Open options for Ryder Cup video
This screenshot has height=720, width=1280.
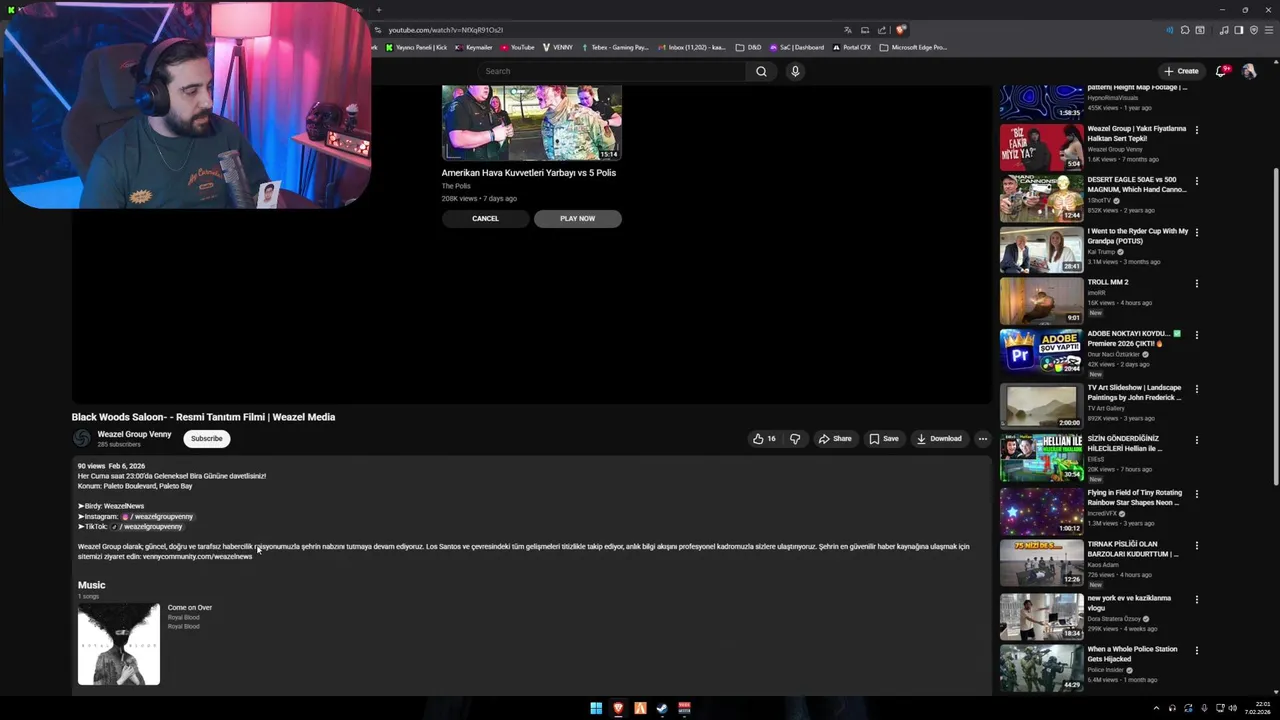click(x=1196, y=232)
